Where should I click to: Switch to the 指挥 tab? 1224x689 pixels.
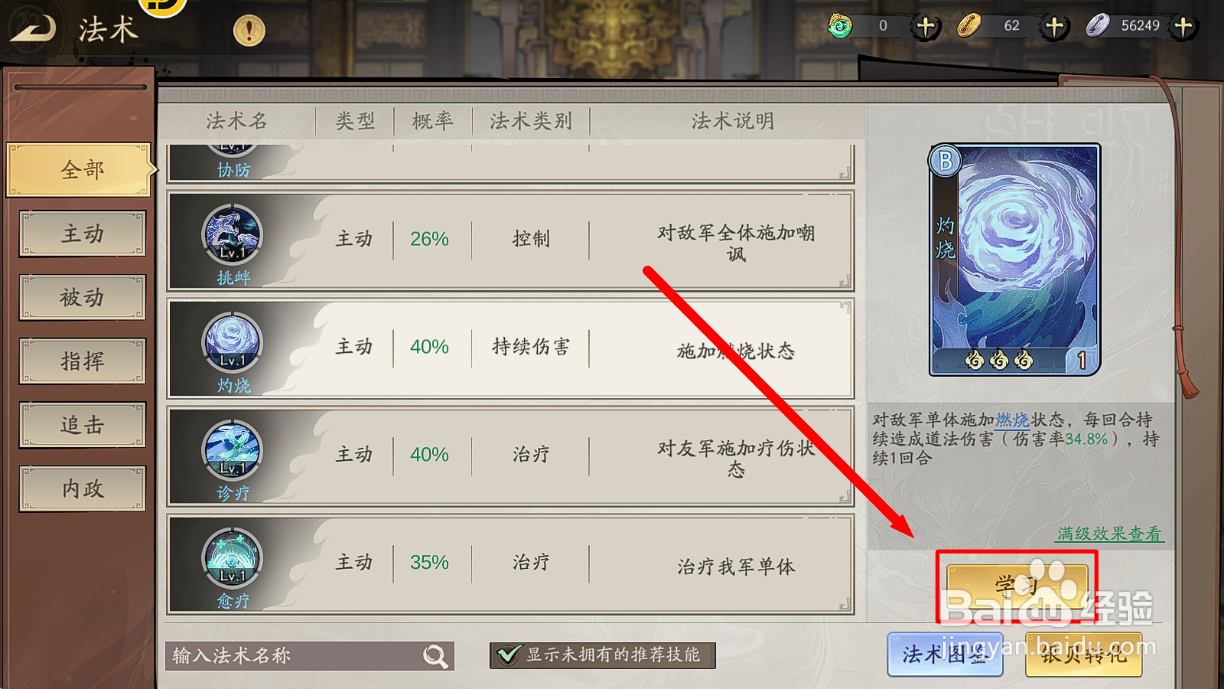[82, 361]
